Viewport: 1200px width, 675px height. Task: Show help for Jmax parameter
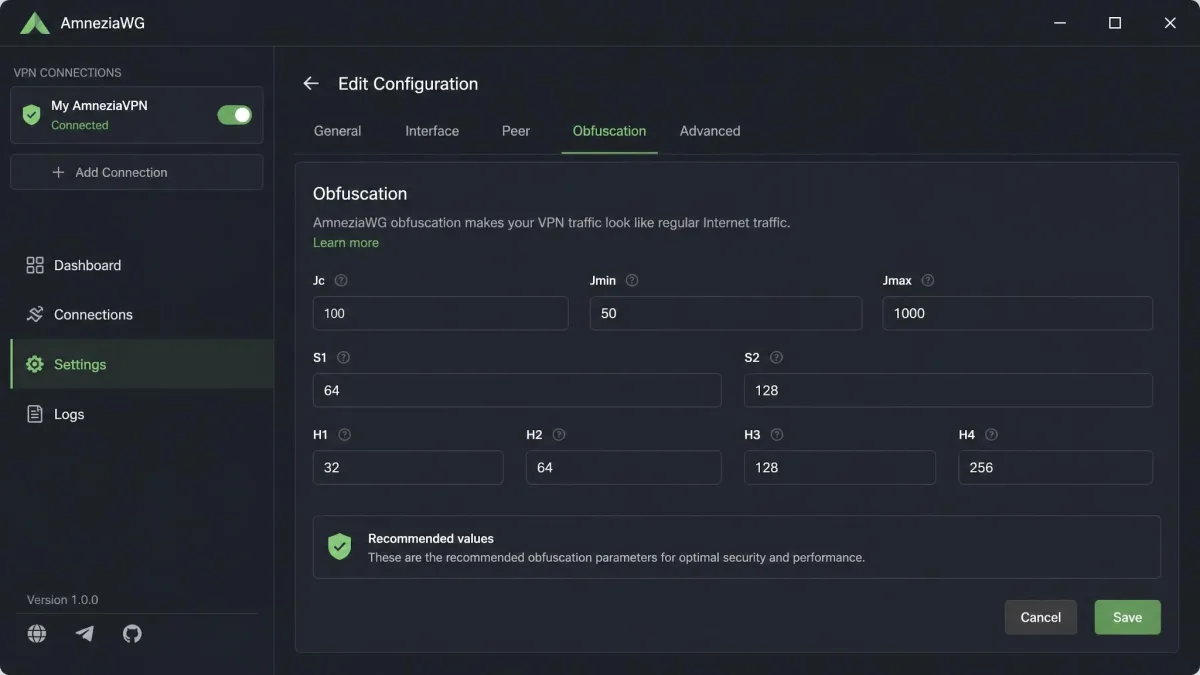coord(928,281)
